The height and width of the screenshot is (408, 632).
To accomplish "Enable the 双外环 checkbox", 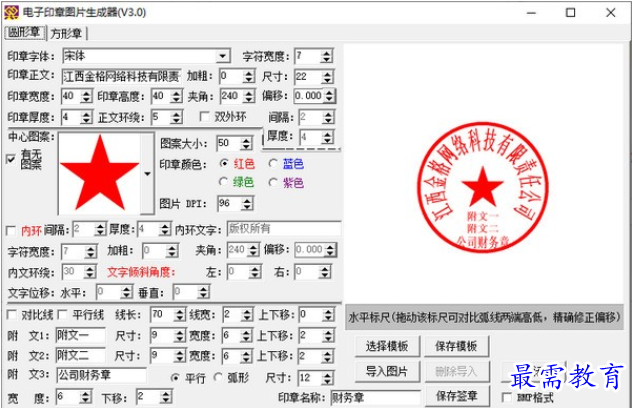I will tap(205, 117).
